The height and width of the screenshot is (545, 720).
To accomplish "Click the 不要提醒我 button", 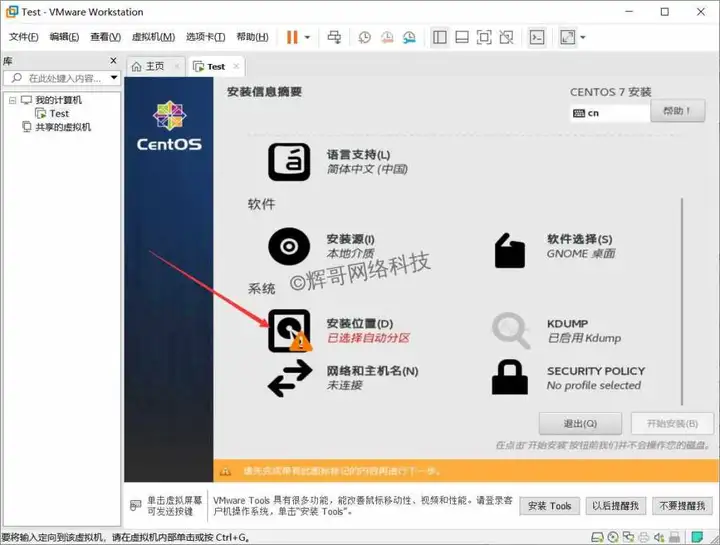I will click(x=682, y=506).
